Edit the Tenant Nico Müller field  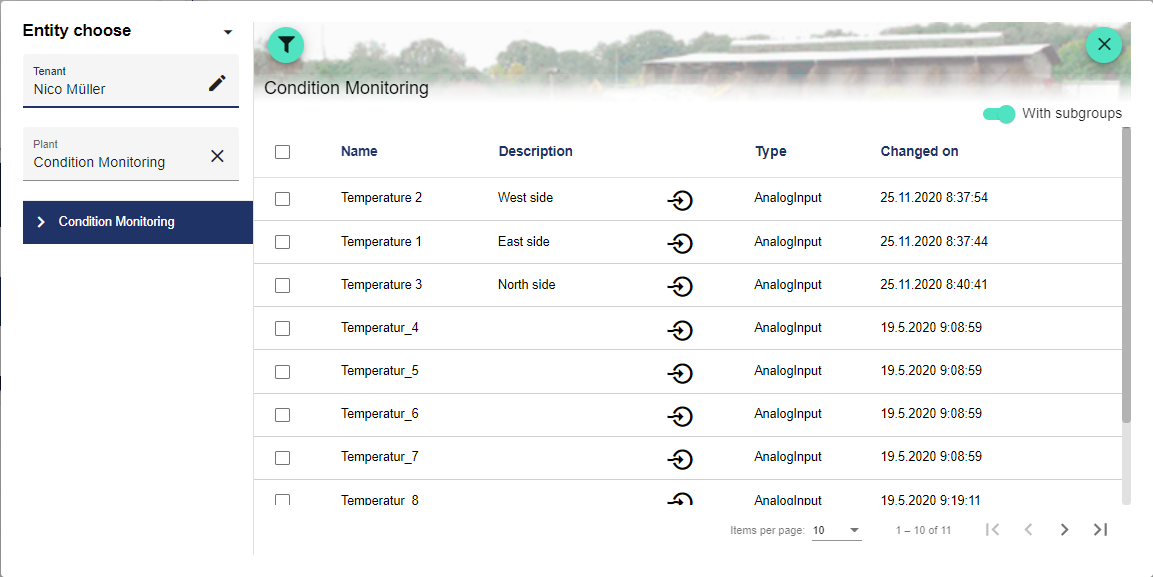pos(217,83)
